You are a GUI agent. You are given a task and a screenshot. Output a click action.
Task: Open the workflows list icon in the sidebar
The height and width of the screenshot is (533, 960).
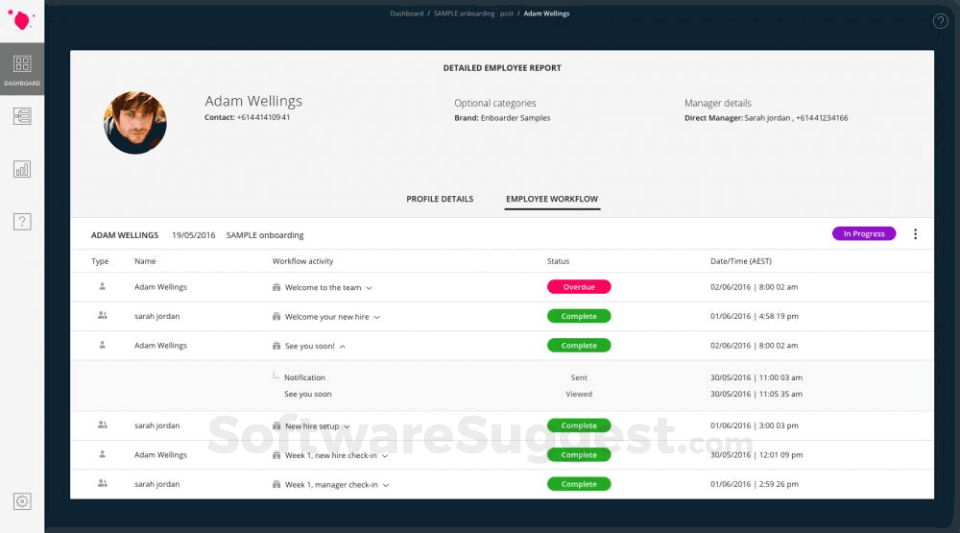22,116
